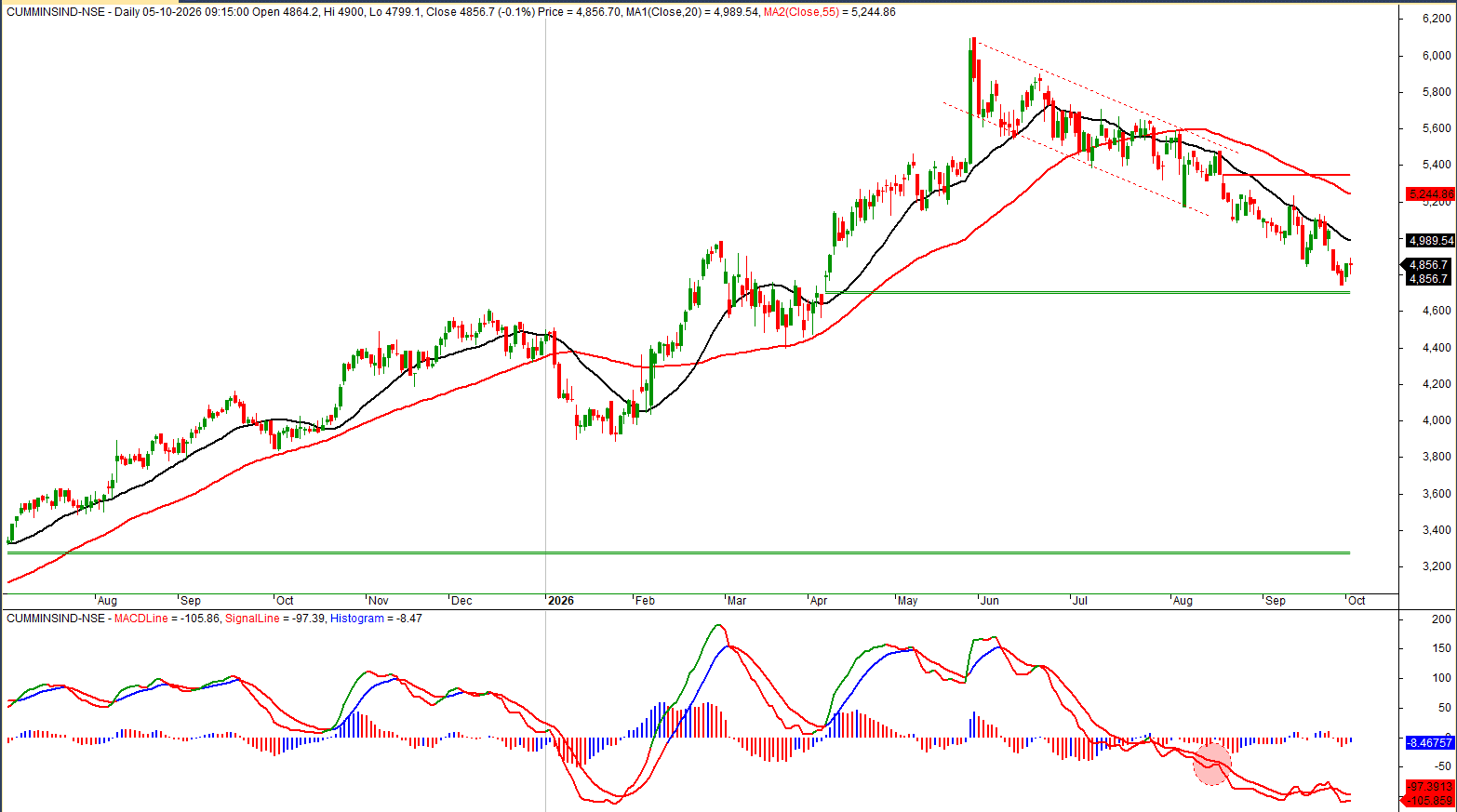Click the "Lo 4799.1" value in the header

(394, 12)
